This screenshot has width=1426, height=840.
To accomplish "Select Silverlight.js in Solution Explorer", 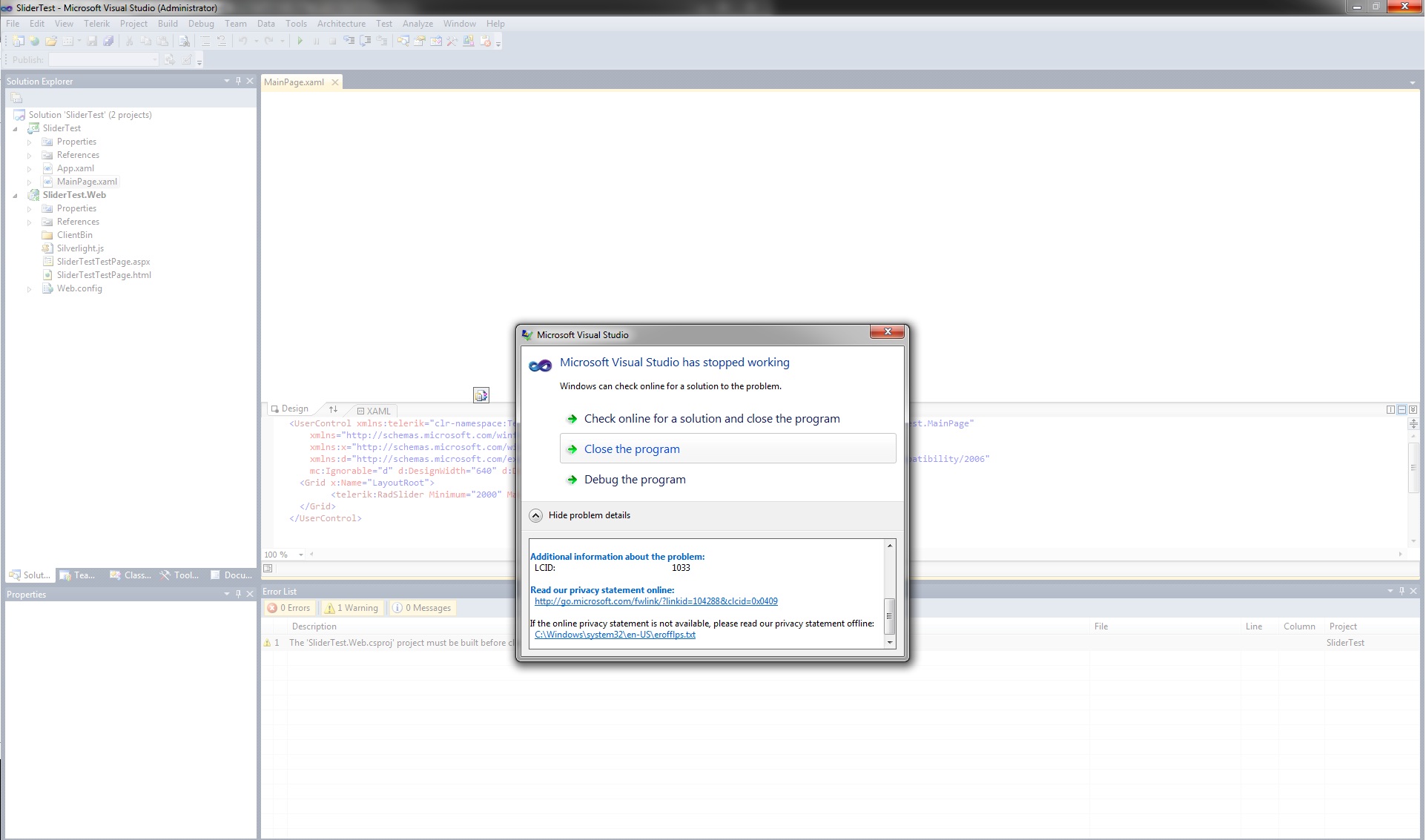I will point(80,248).
